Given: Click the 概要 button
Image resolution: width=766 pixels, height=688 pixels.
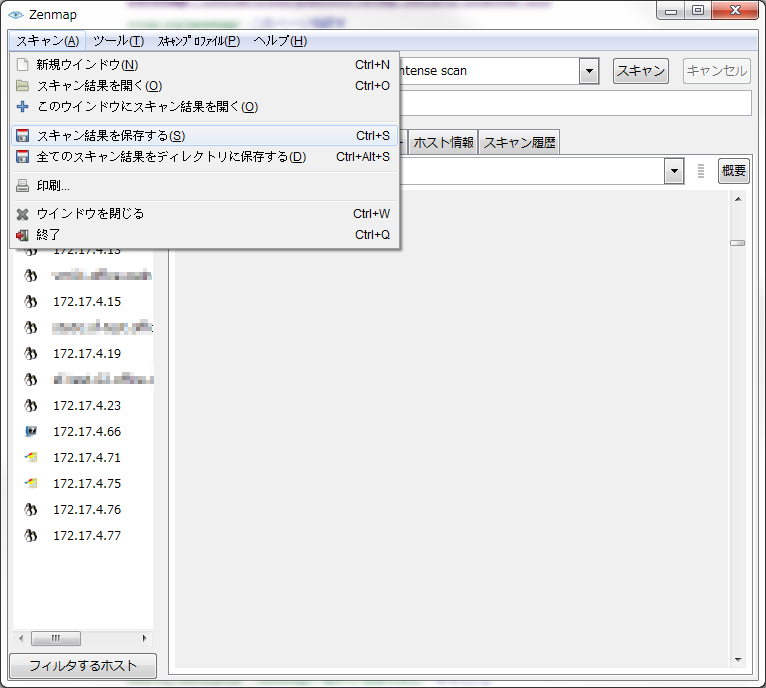Looking at the screenshot, I should [734, 171].
